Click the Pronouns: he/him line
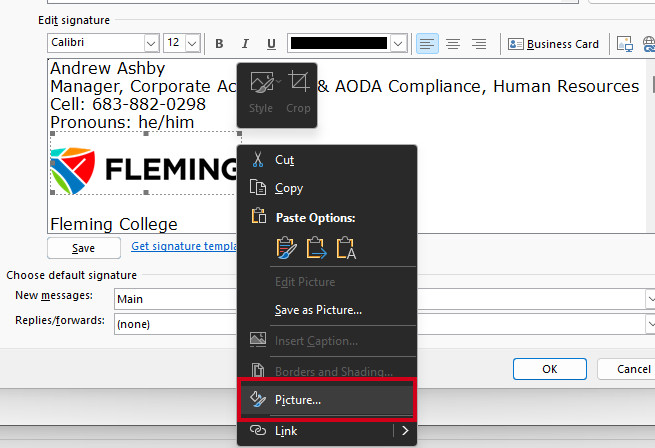This screenshot has height=448, width=655. (x=122, y=122)
